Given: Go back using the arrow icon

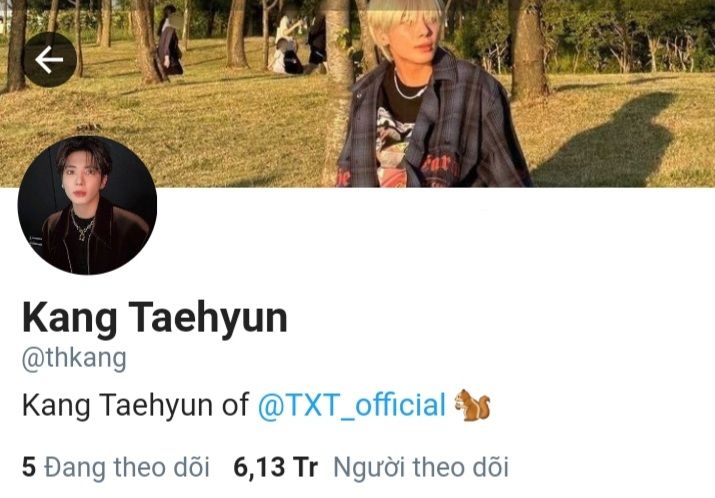Looking at the screenshot, I should [x=50, y=59].
